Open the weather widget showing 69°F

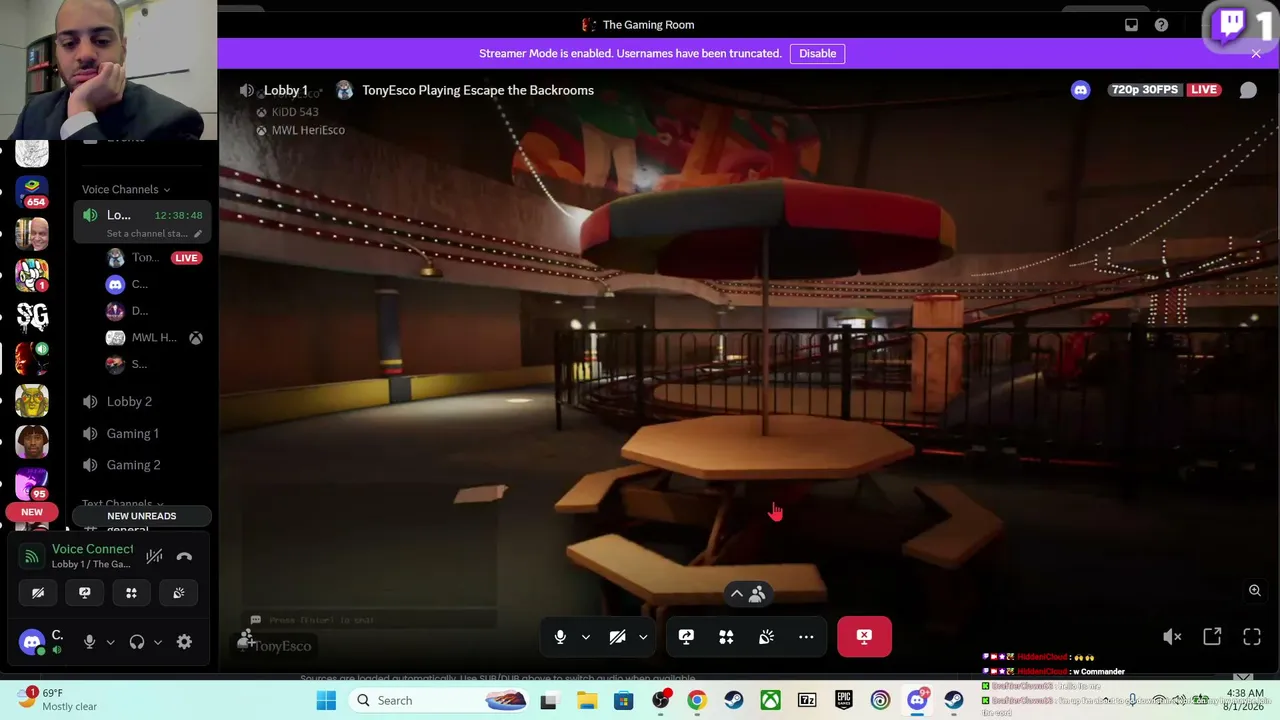[x=57, y=700]
